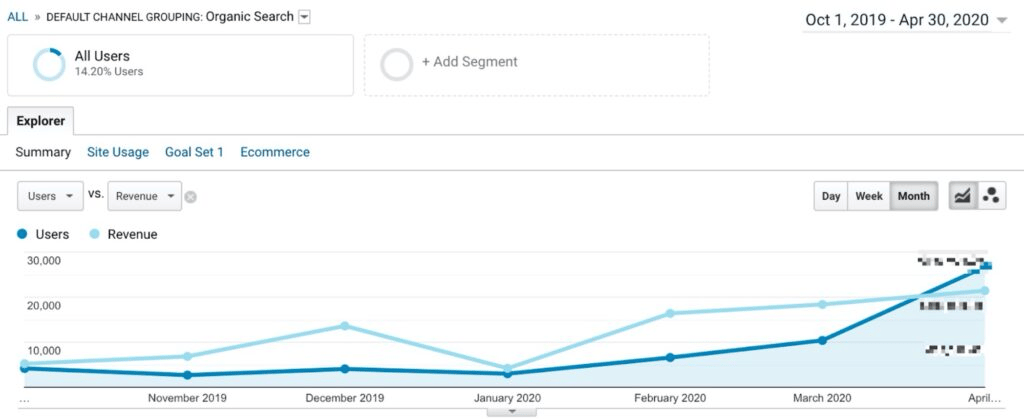This screenshot has height=419, width=1024.
Task: Click the empty Add Segment circle
Action: [x=396, y=65]
